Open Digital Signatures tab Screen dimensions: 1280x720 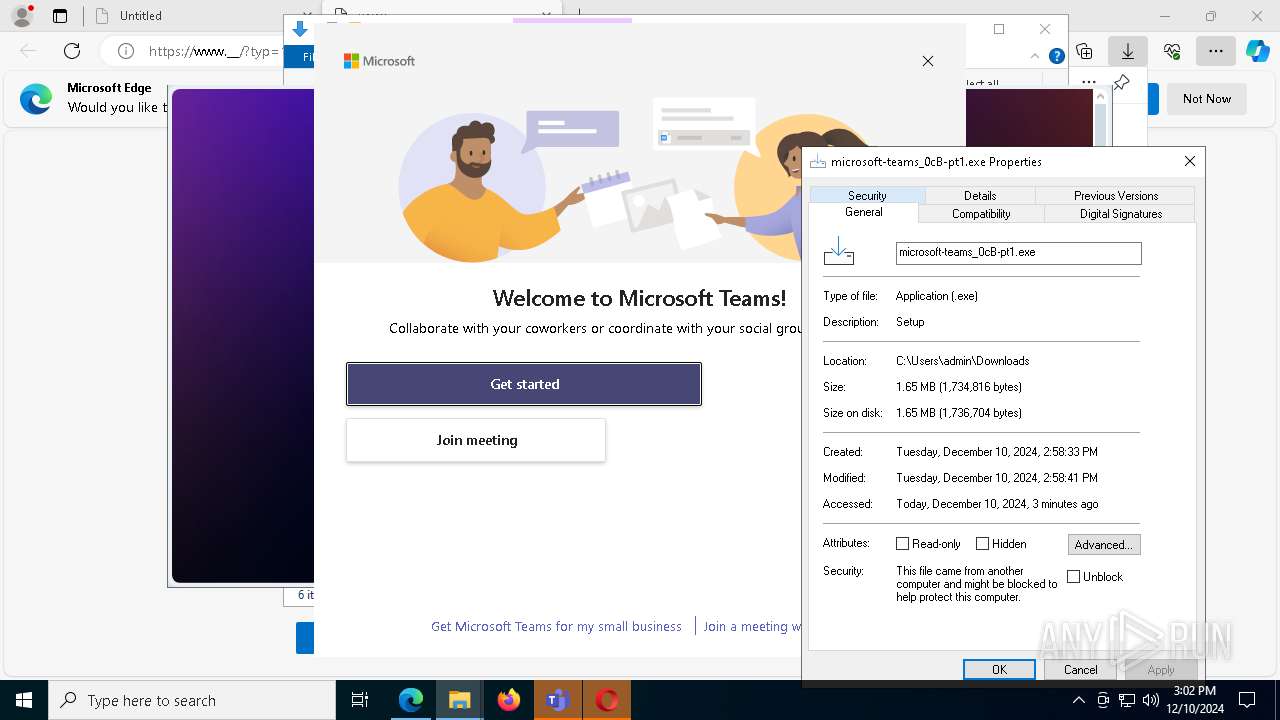[1120, 214]
